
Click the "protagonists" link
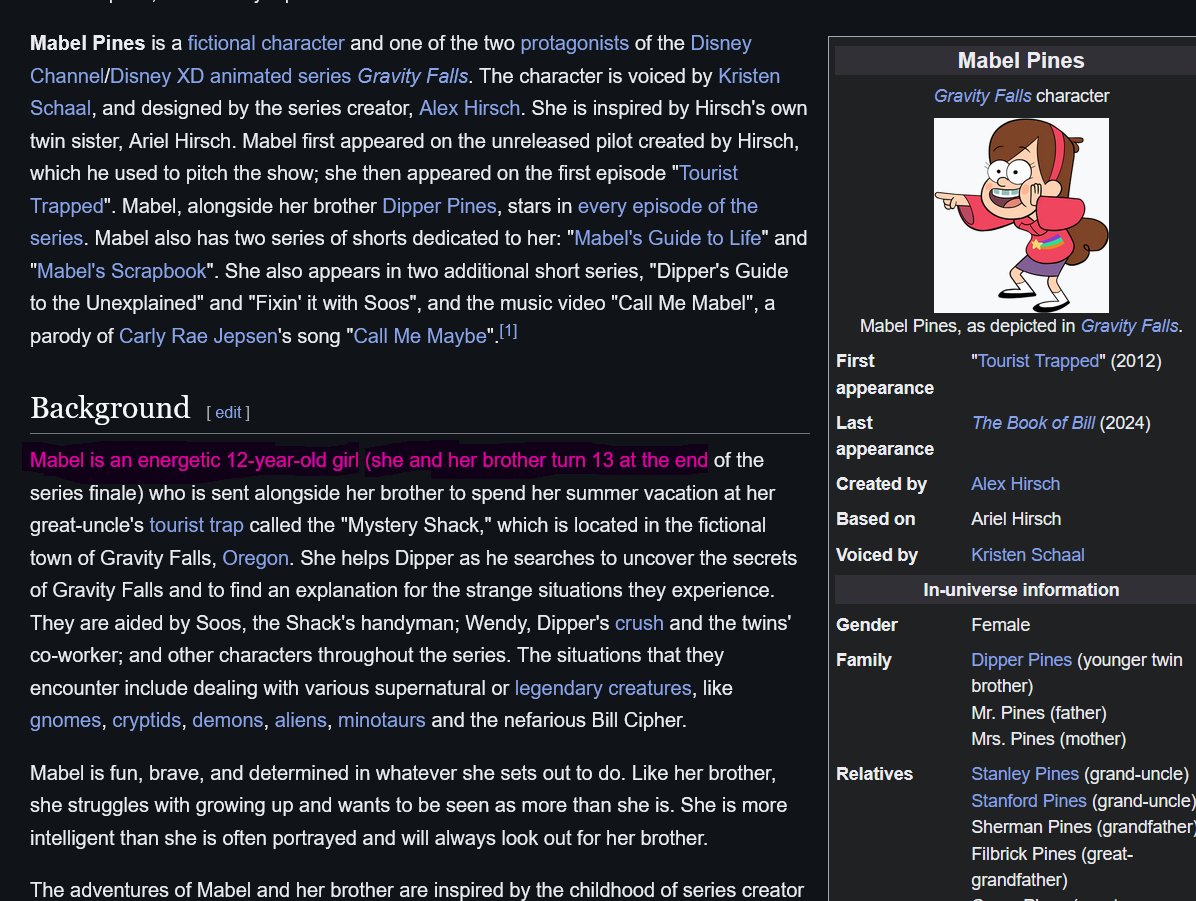pyautogui.click(x=574, y=43)
